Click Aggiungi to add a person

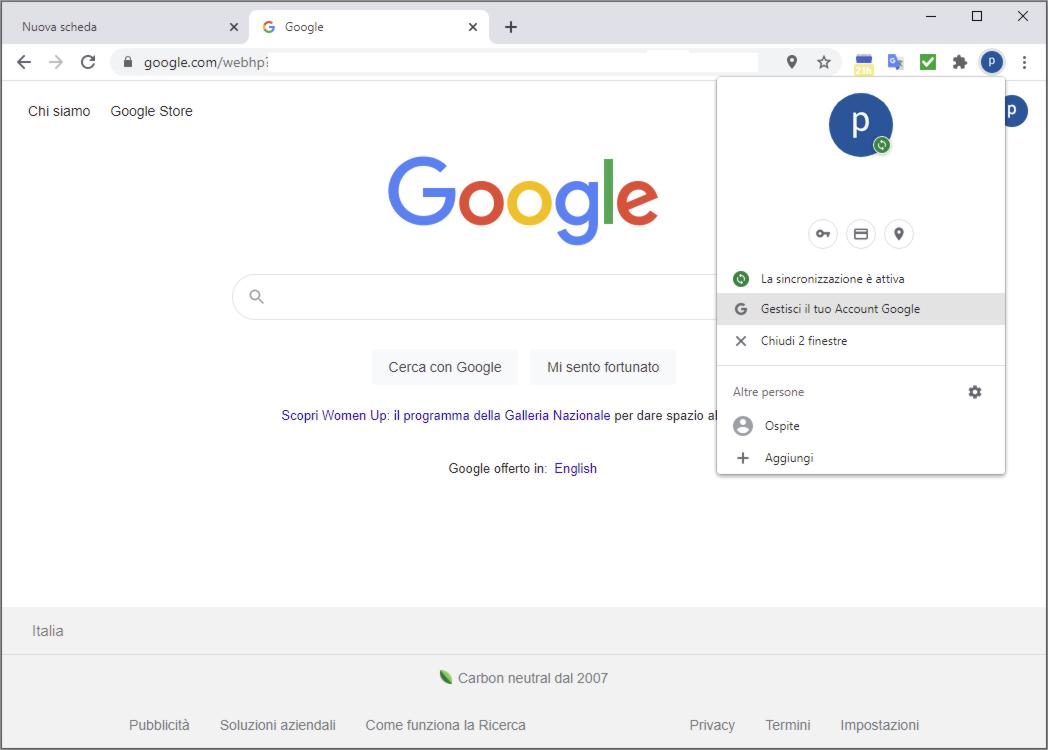(861, 458)
